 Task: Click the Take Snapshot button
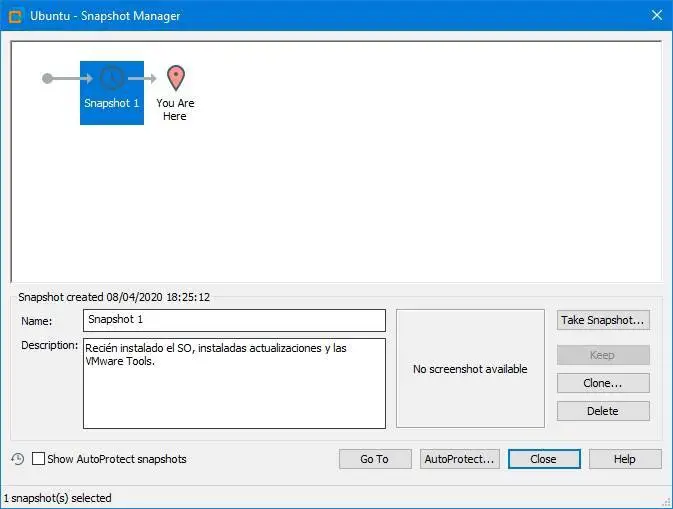click(x=603, y=320)
